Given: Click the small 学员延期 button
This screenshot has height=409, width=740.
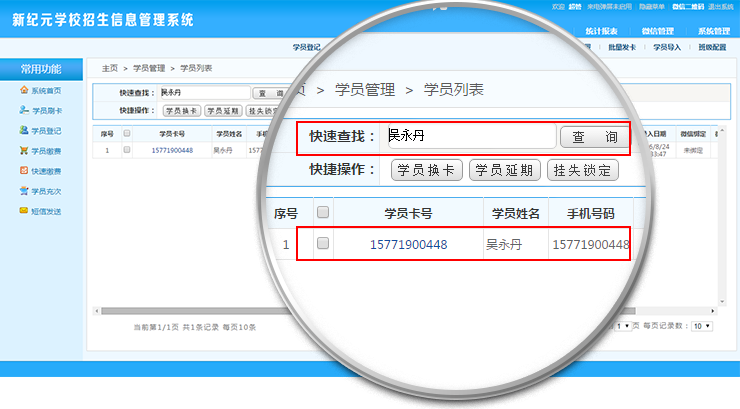Looking at the screenshot, I should click(223, 110).
